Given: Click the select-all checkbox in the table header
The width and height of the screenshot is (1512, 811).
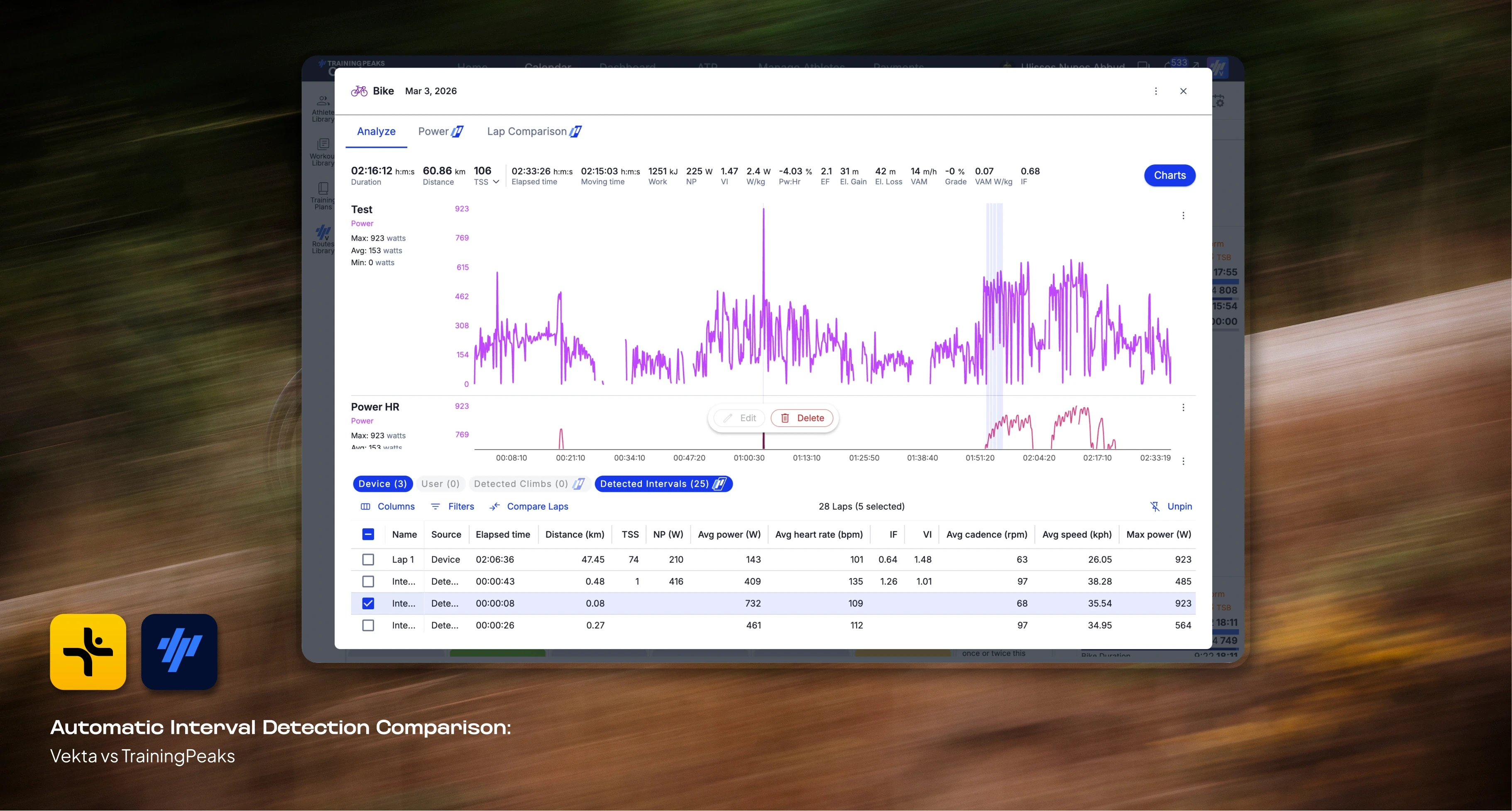Looking at the screenshot, I should (x=368, y=534).
